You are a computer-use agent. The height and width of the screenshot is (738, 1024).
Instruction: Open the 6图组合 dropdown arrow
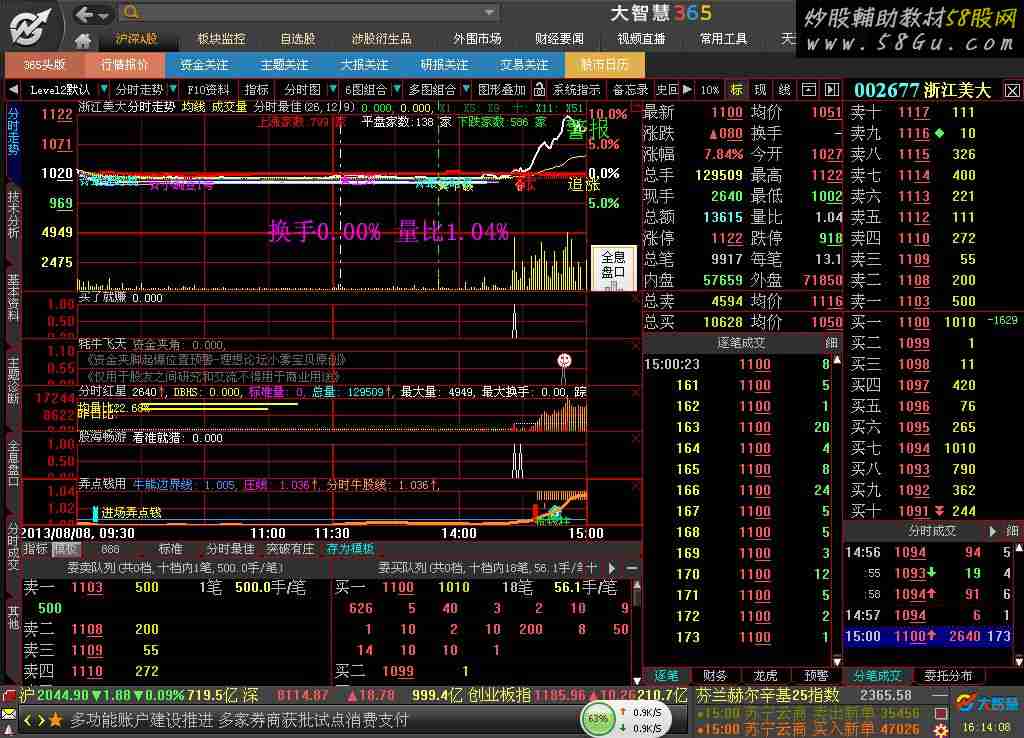tap(396, 89)
